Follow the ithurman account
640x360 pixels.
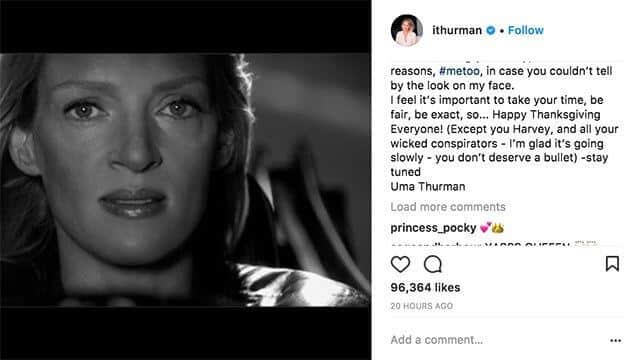tap(526, 30)
